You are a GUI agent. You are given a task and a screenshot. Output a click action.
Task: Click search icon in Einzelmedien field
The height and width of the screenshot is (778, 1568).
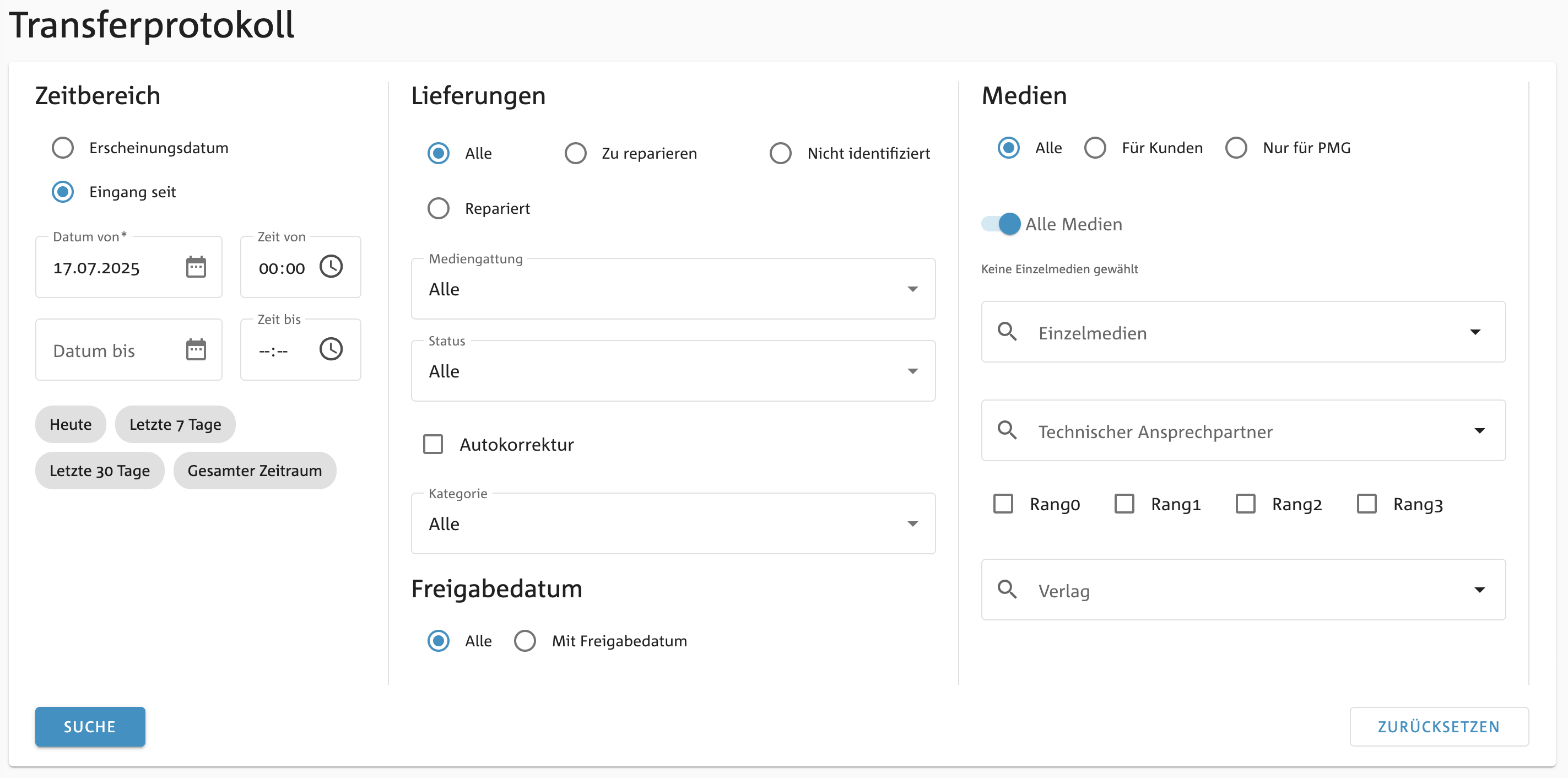click(1007, 332)
